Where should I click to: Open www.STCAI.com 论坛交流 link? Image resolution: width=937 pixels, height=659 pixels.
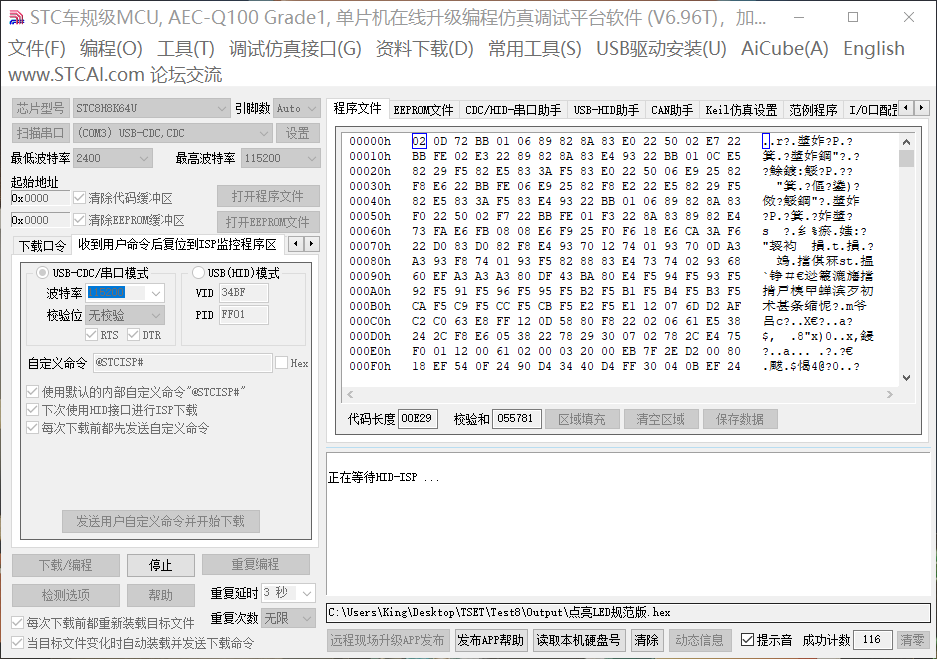(115, 75)
